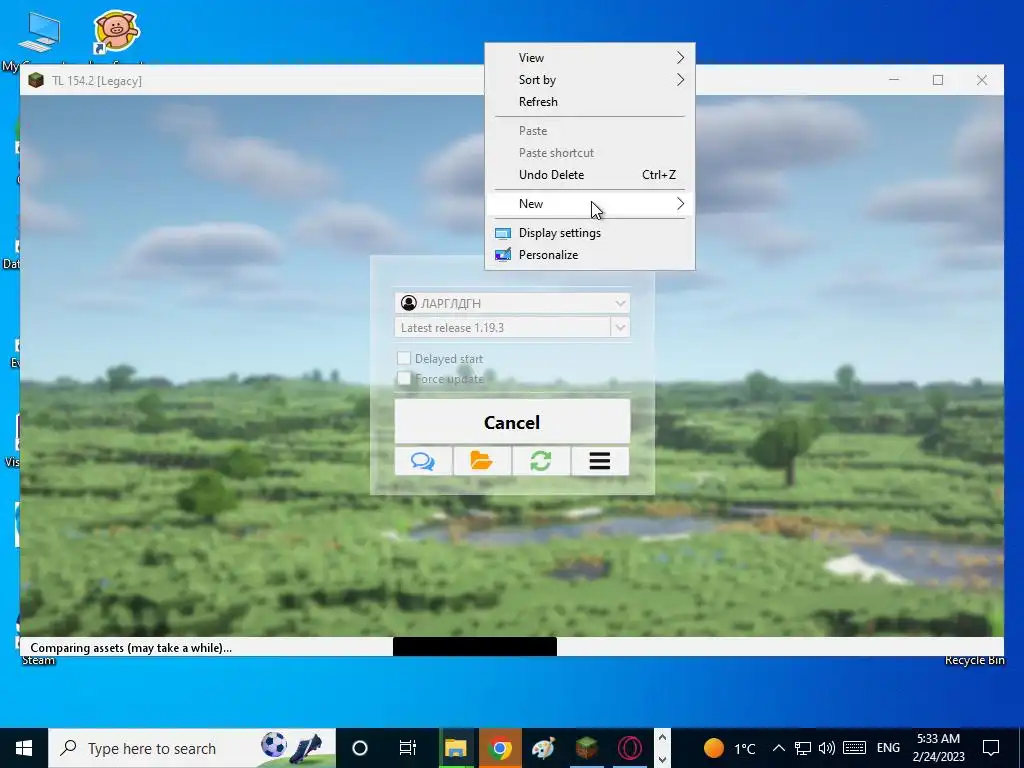Screen dimensions: 1024x768
Task: Toggle the Force update checkbox
Action: (x=404, y=379)
